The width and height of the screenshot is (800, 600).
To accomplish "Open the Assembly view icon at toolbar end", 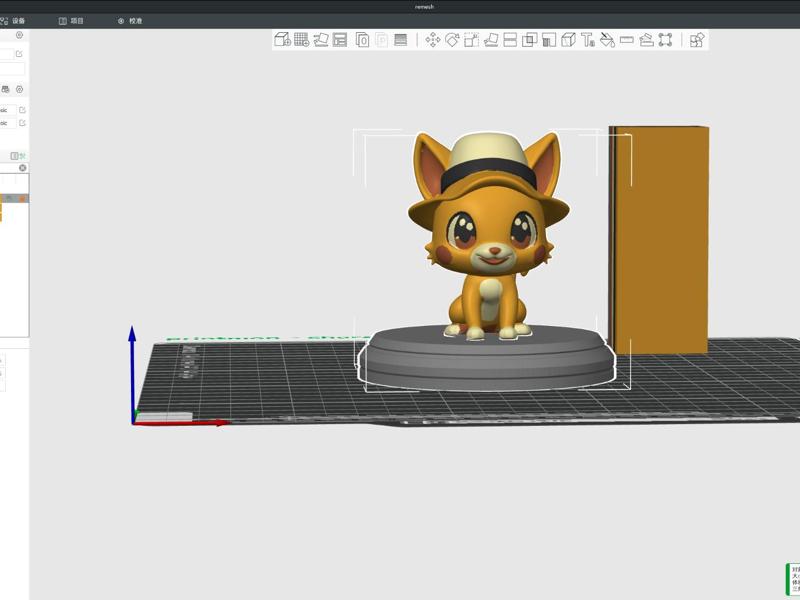I will 697,40.
